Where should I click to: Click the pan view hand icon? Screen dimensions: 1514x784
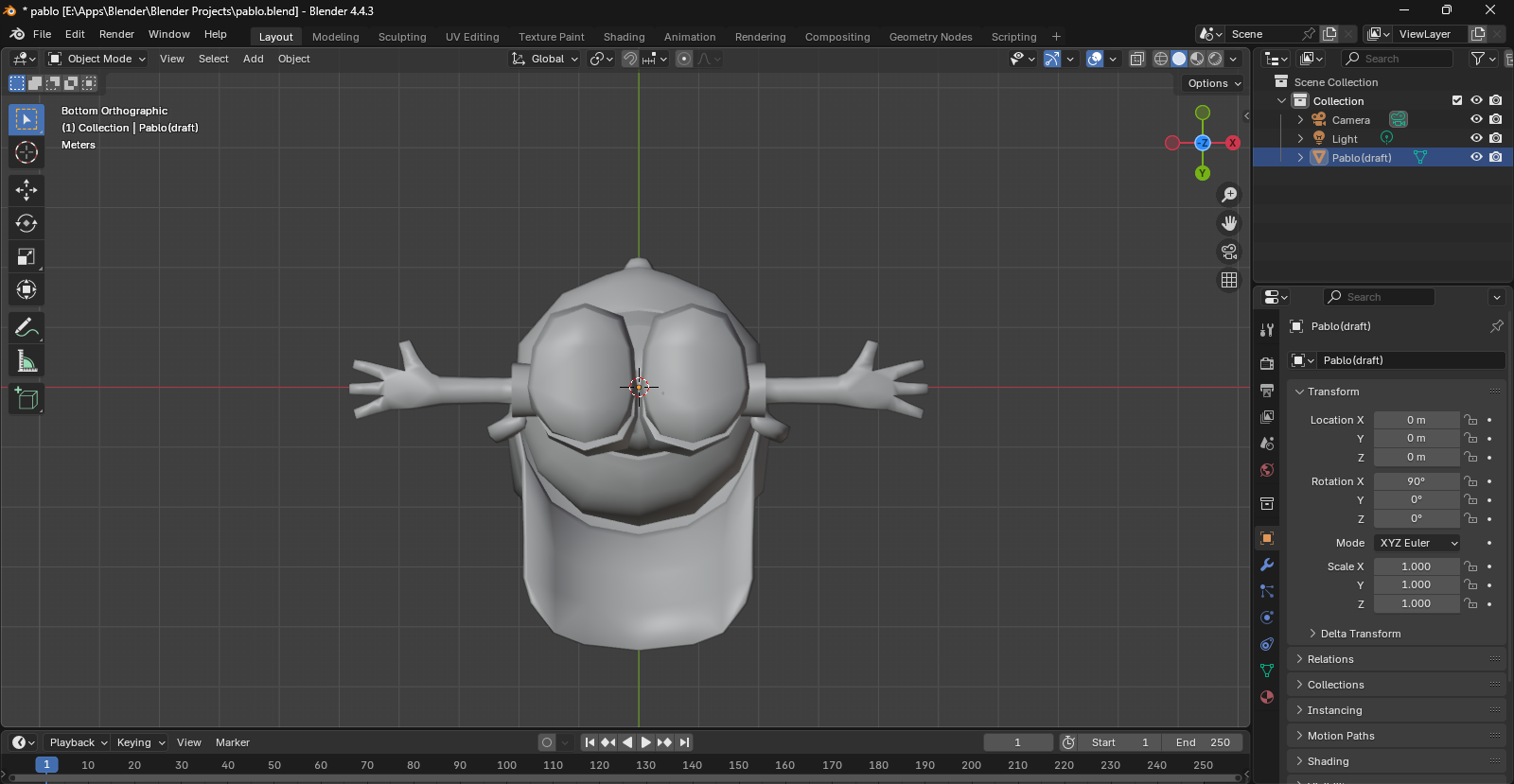[1229, 223]
